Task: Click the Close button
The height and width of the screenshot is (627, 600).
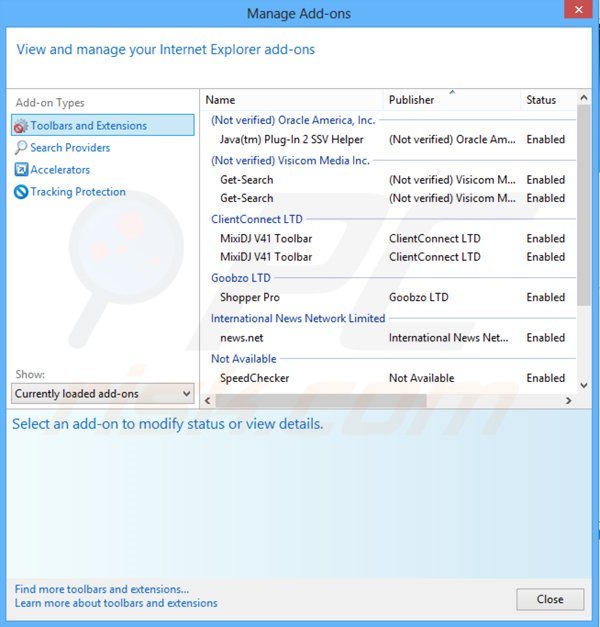Action: (x=550, y=599)
